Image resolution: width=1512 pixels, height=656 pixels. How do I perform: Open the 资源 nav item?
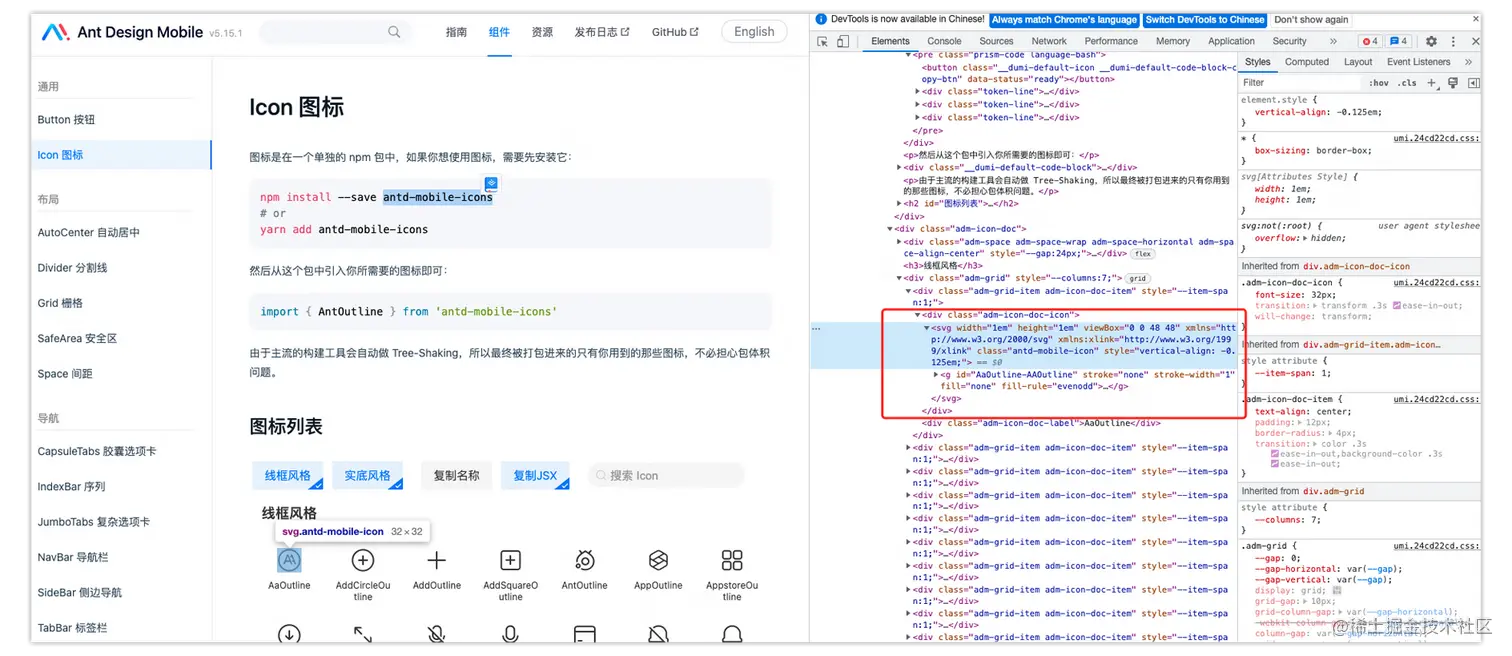tap(542, 32)
